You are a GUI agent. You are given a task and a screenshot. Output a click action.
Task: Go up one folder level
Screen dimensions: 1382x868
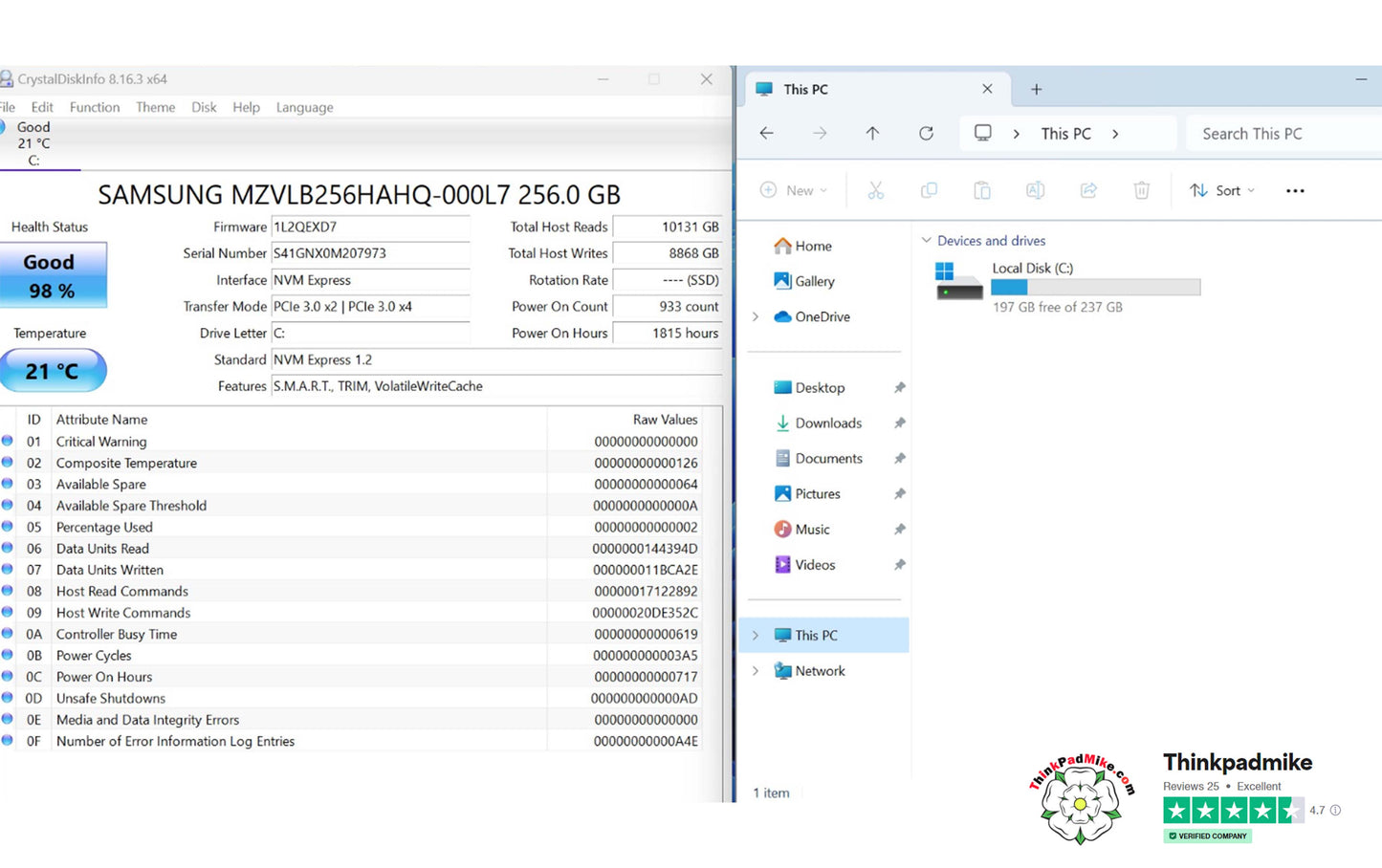[872, 134]
